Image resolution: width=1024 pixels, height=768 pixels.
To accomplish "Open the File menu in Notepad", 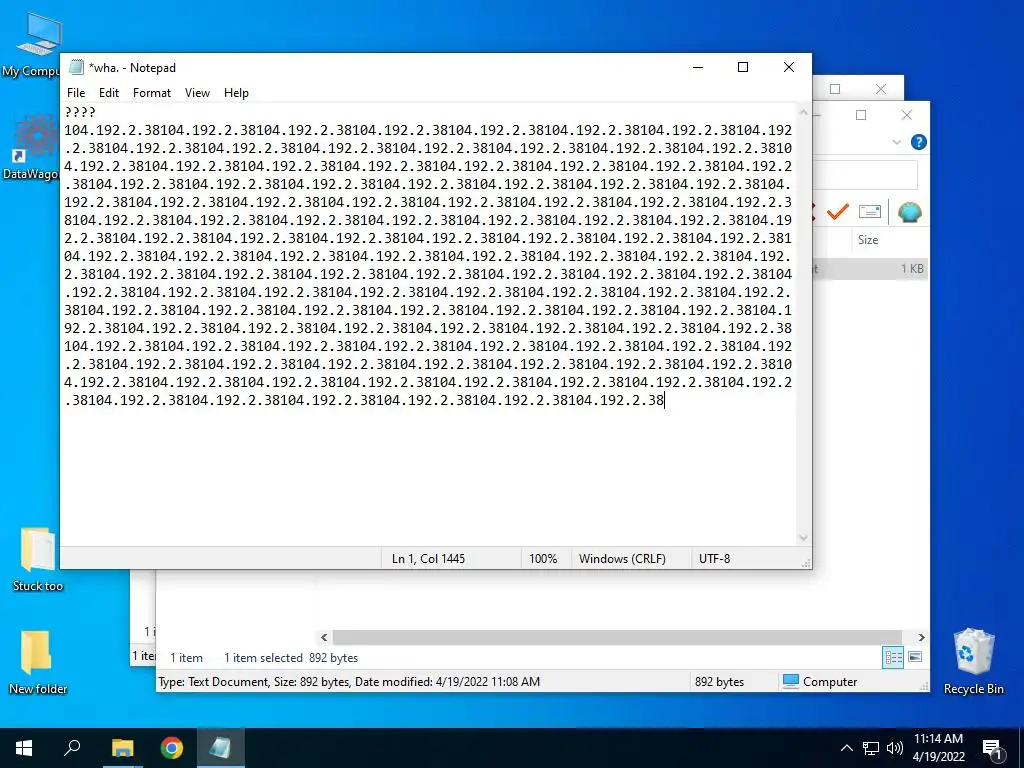I will [76, 93].
